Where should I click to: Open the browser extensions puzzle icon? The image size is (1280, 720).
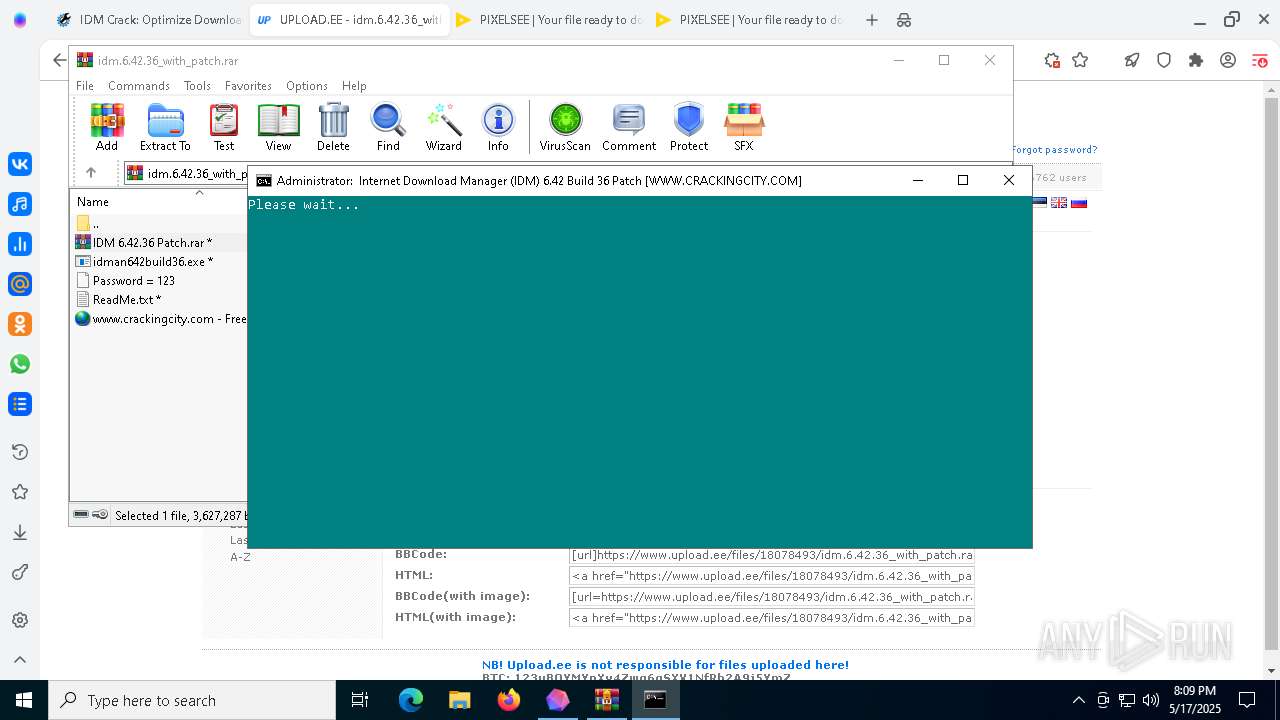(x=1196, y=60)
